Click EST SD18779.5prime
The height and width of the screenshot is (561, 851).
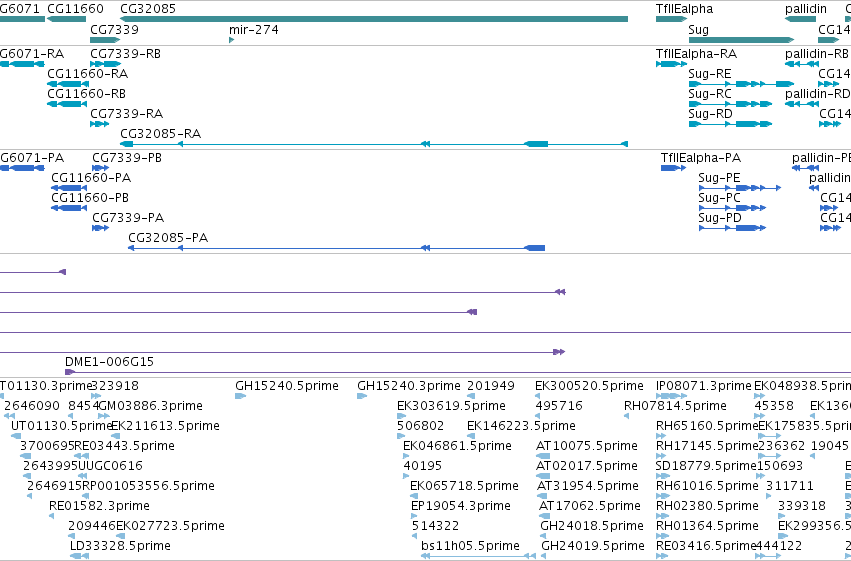click(706, 467)
